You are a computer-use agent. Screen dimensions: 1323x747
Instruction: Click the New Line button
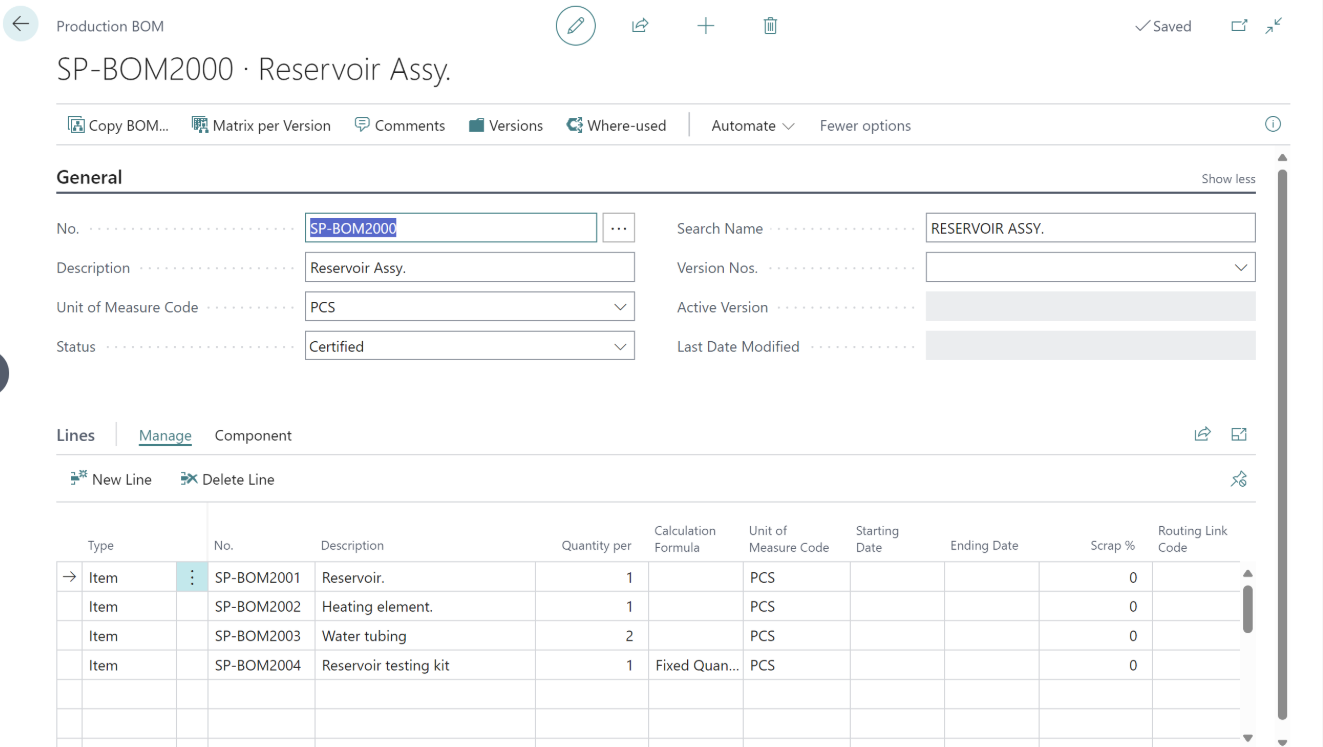111,480
